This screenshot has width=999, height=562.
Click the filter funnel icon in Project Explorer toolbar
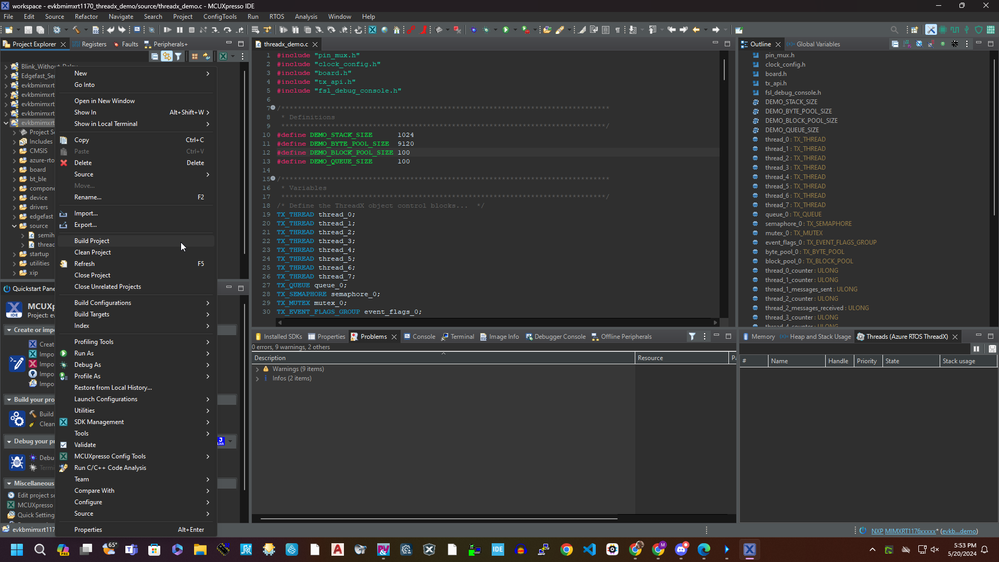pos(178,57)
